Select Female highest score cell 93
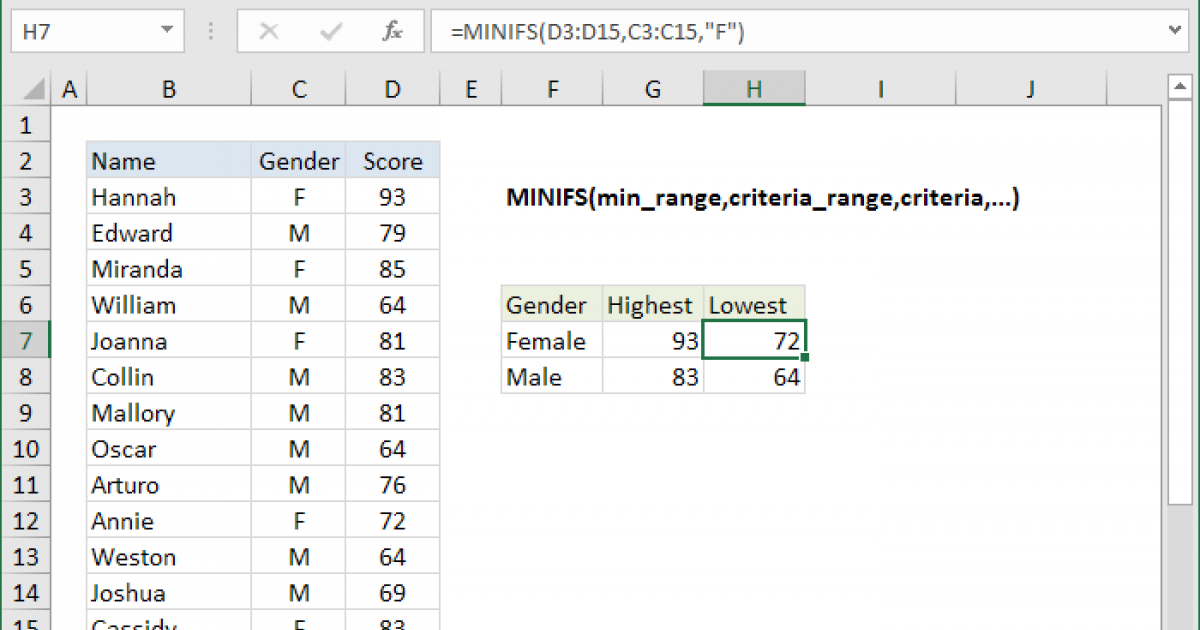The image size is (1200, 630). pos(652,341)
